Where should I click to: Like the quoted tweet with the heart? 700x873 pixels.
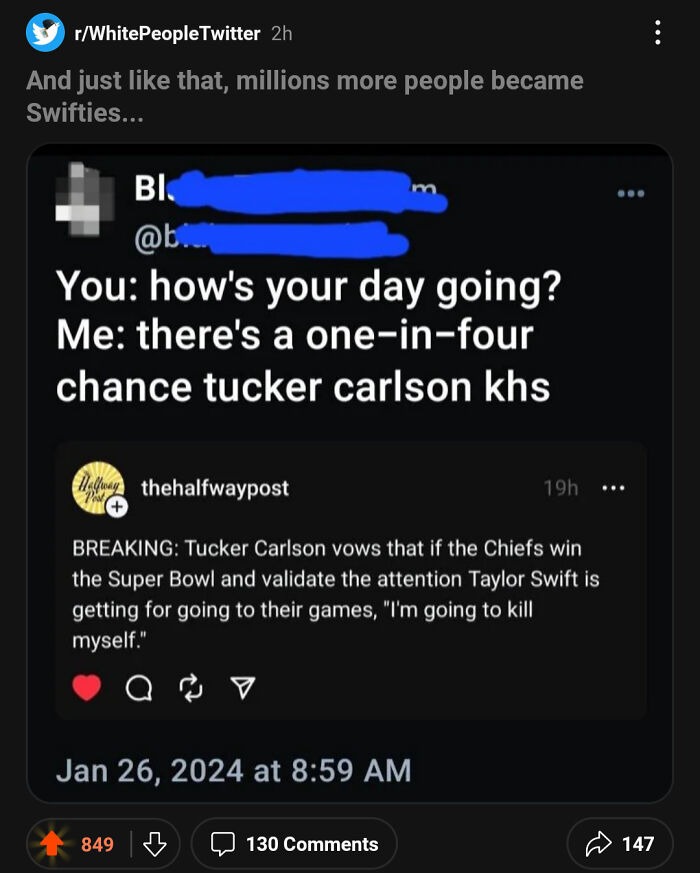point(87,688)
